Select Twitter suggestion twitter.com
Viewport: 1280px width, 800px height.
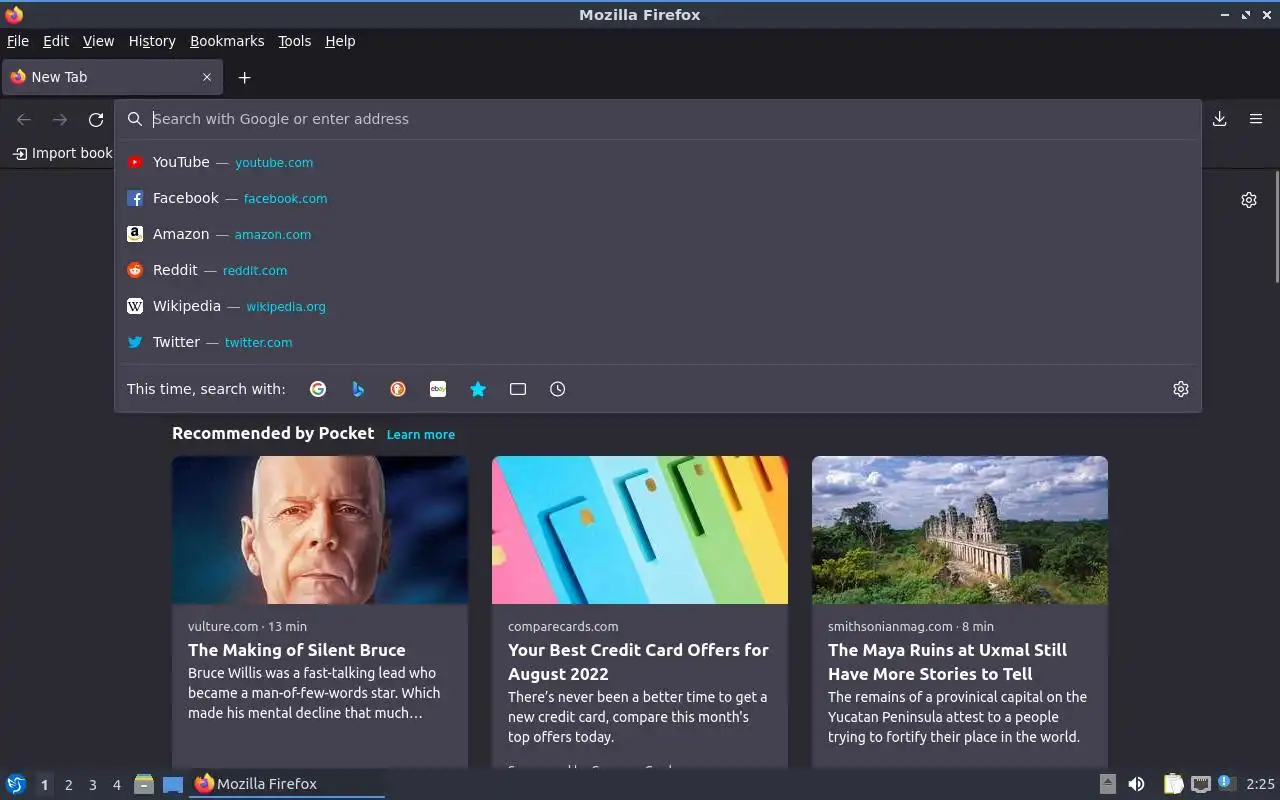(x=658, y=342)
